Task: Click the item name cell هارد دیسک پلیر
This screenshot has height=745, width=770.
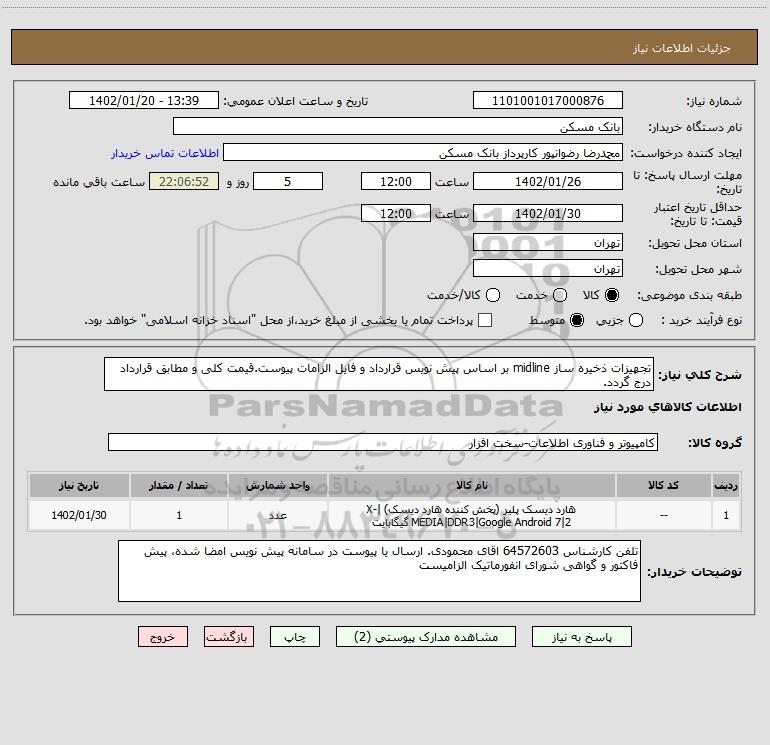Action: coord(471,515)
